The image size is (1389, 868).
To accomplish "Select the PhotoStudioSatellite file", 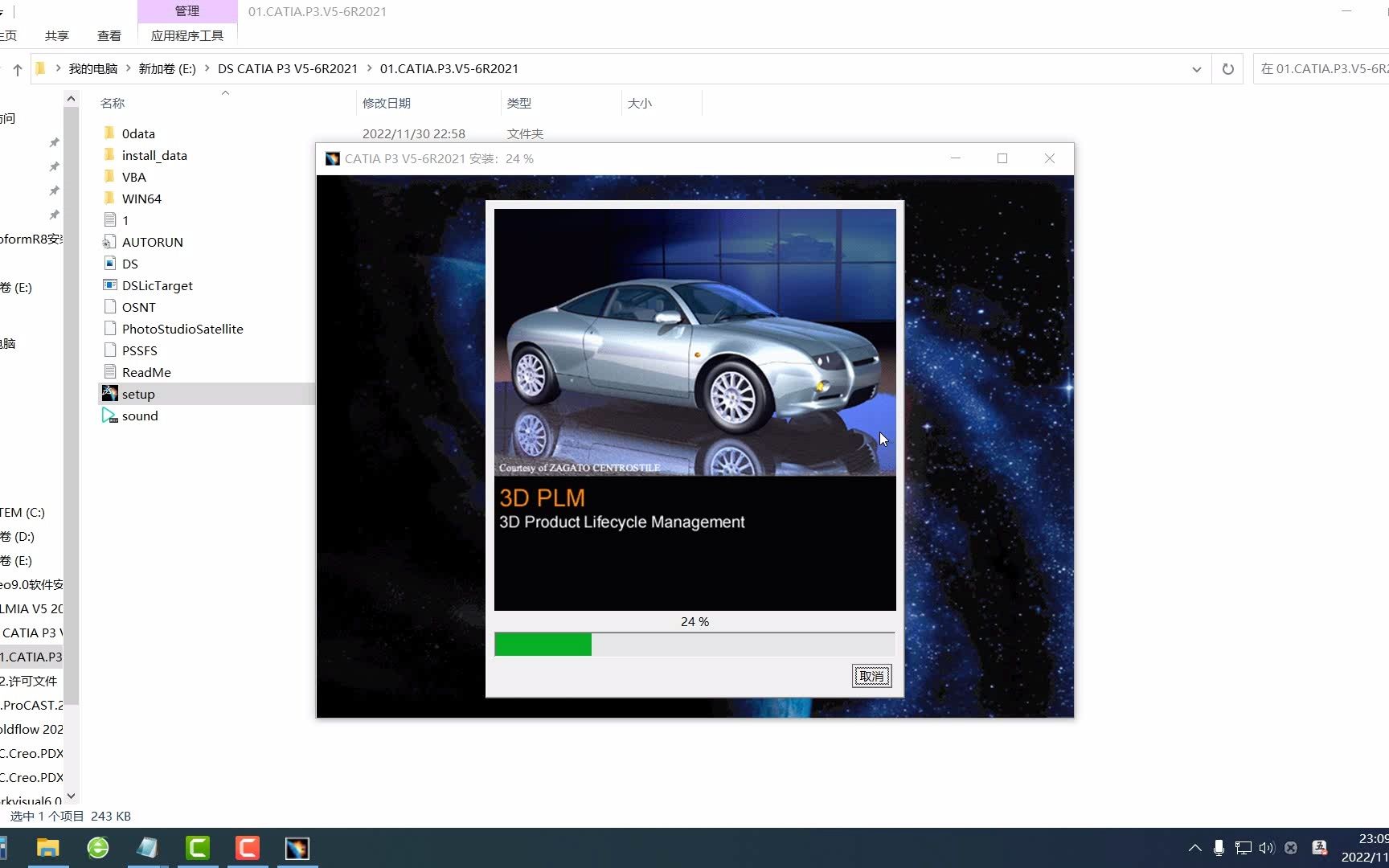I will pyautogui.click(x=182, y=329).
